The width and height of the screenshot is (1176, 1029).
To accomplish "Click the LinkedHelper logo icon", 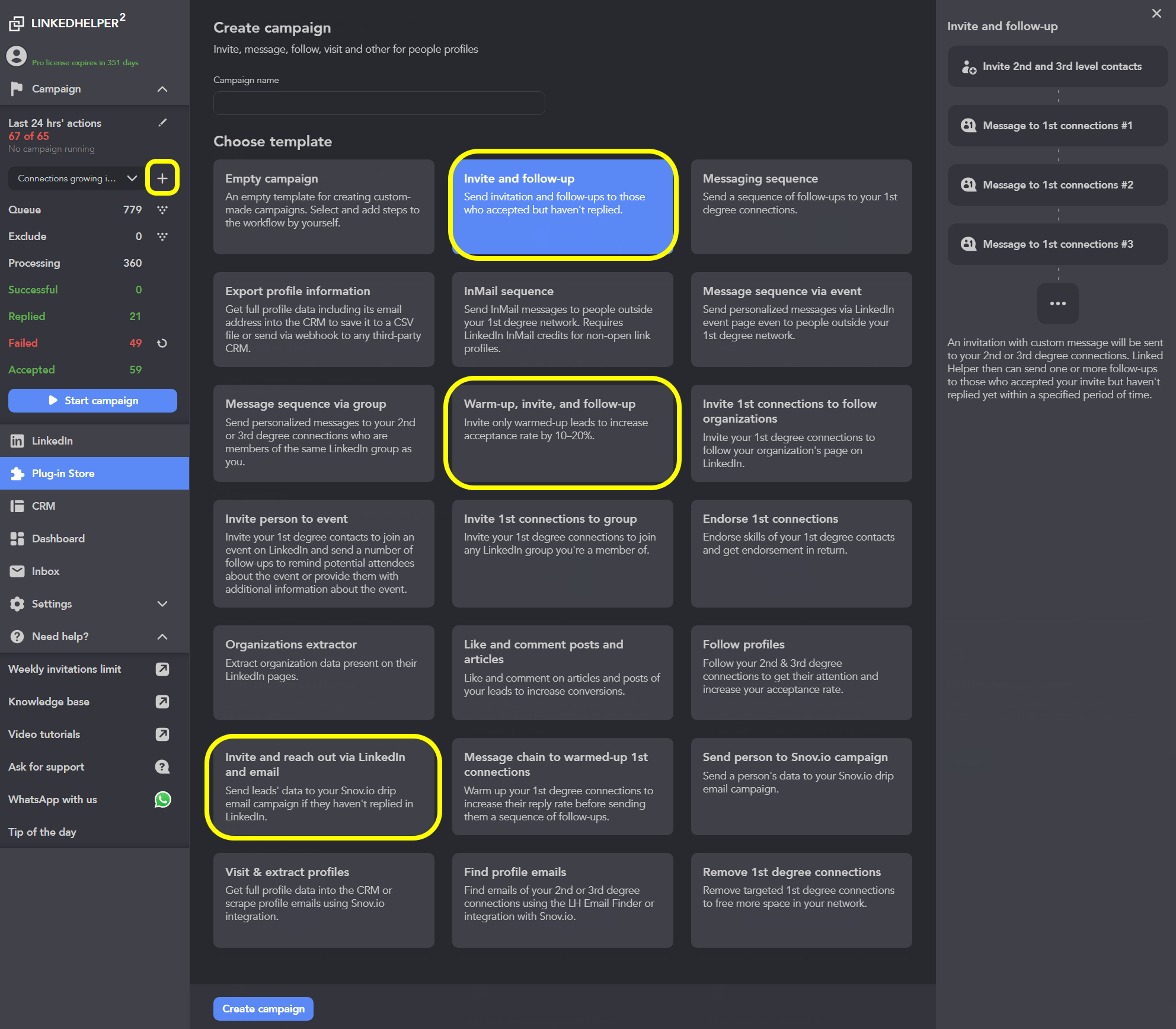I will point(17,23).
